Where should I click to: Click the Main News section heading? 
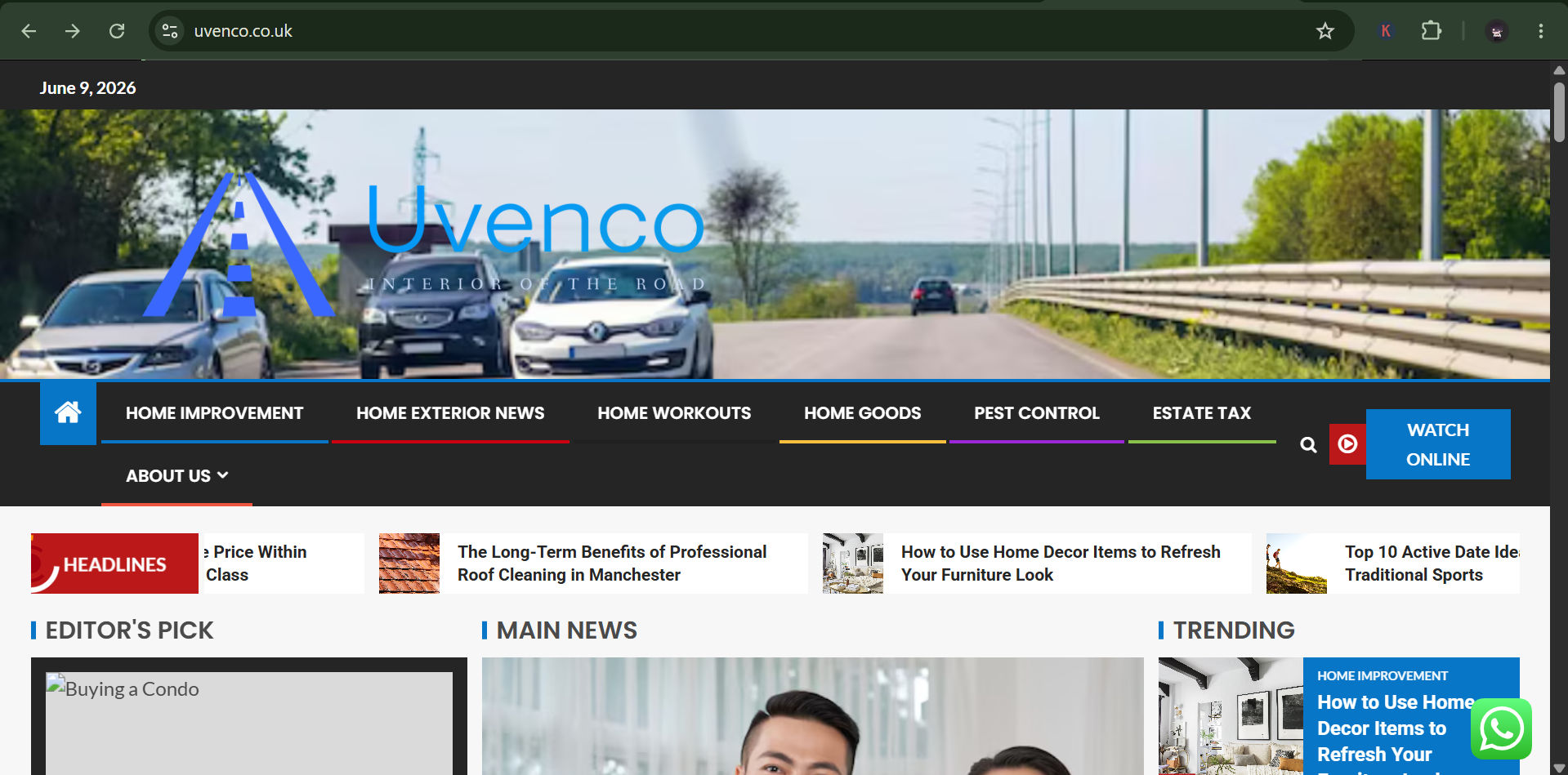coord(567,630)
